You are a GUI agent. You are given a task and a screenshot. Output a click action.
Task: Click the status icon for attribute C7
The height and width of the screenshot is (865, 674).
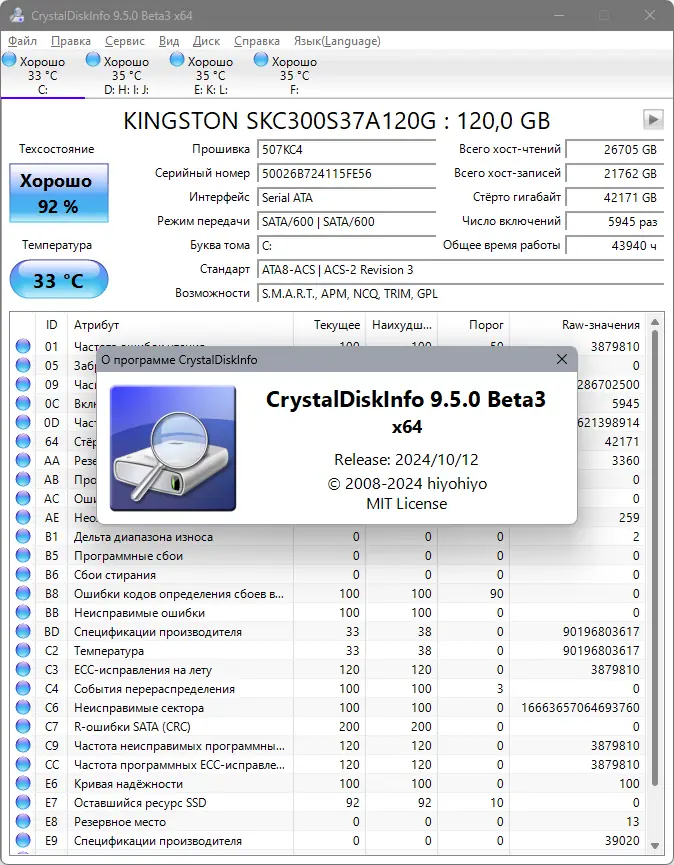23,727
